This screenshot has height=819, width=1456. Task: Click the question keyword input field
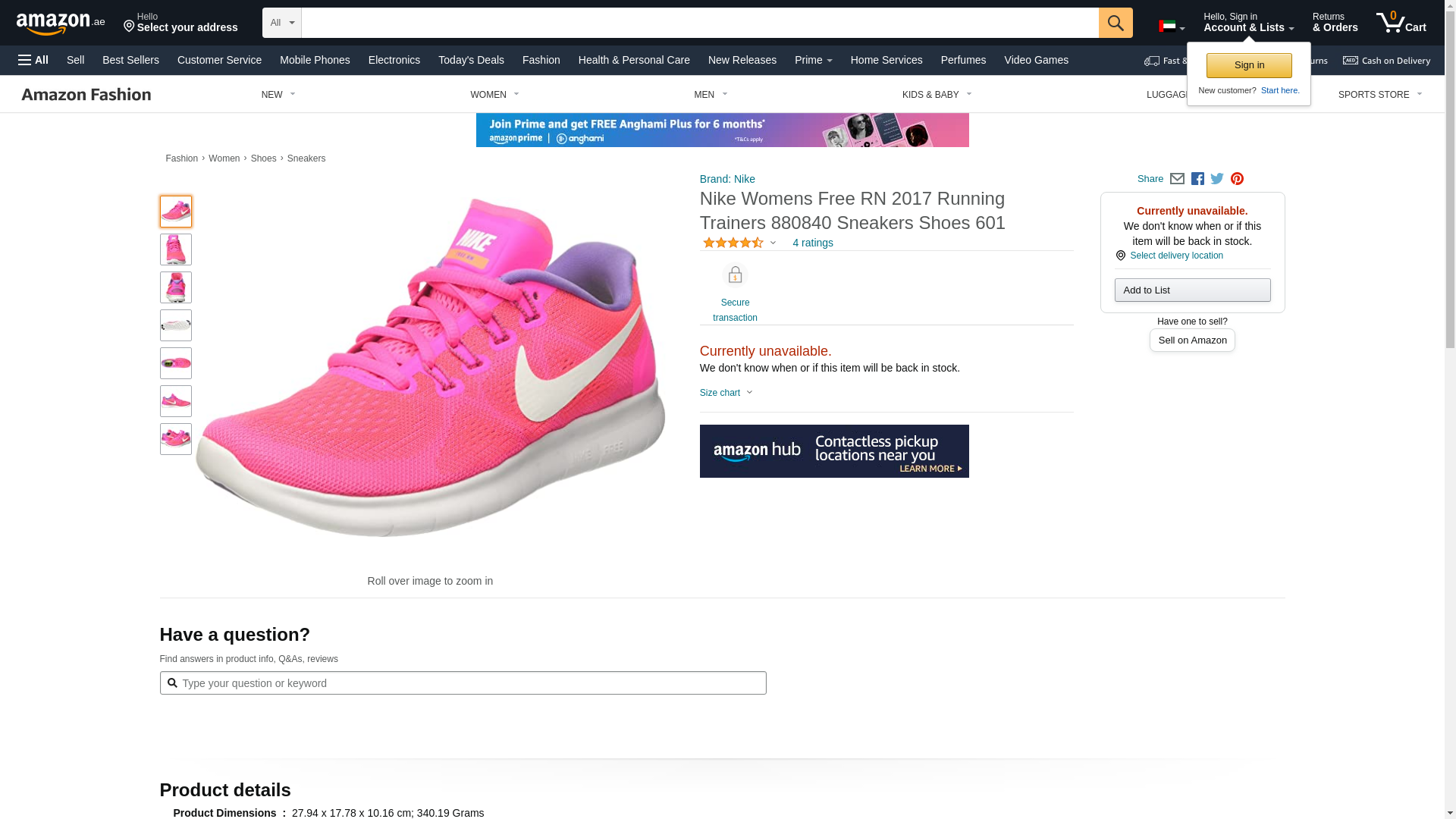(463, 683)
